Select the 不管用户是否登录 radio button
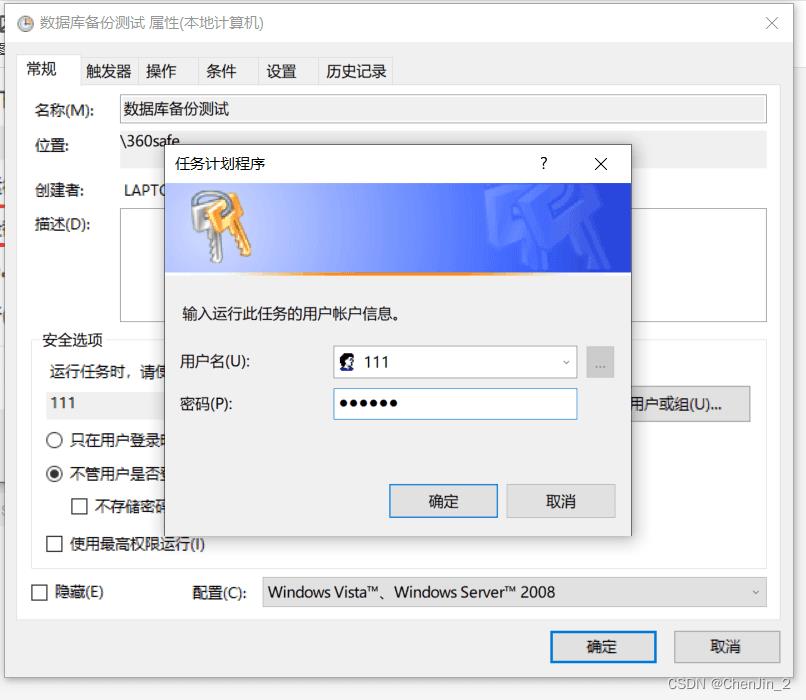The width and height of the screenshot is (806, 700). click(54, 473)
